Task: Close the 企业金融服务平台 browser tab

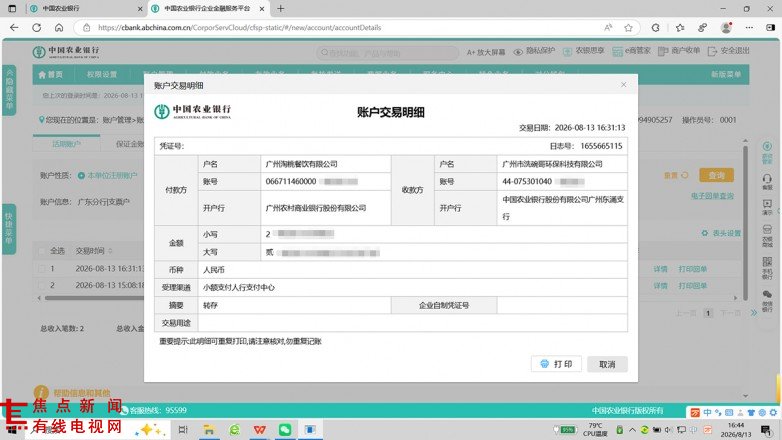Action: point(262,8)
